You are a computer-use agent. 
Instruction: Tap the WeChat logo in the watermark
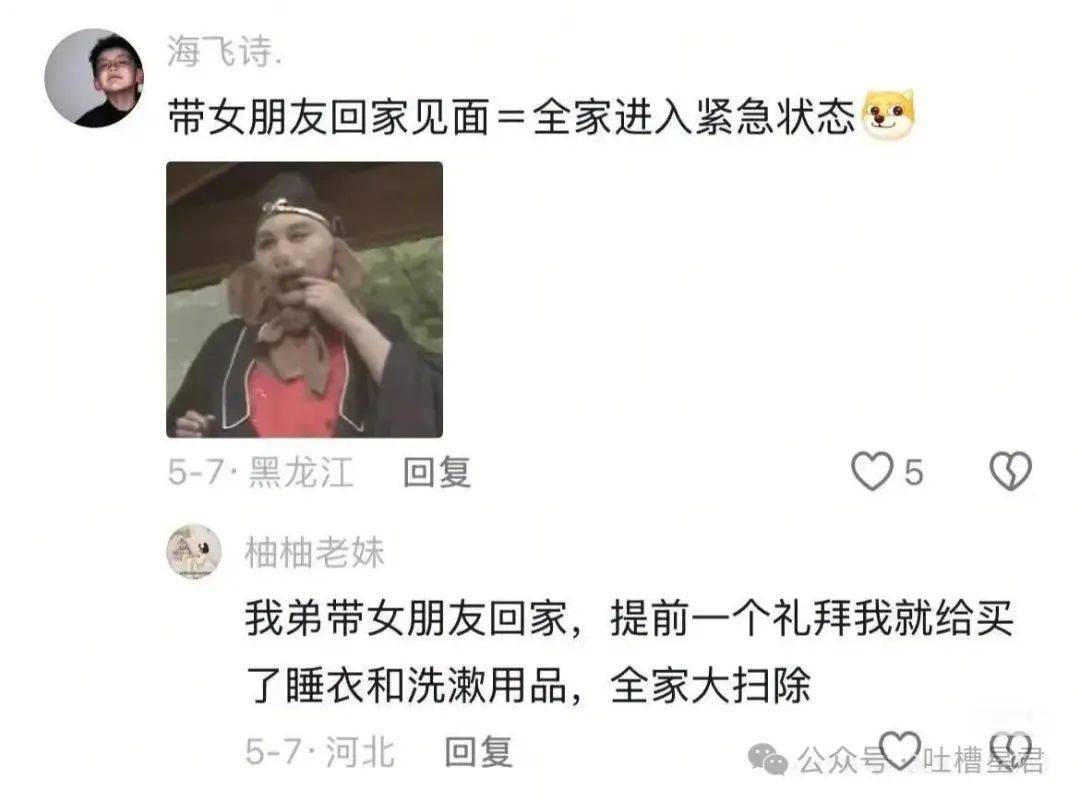(767, 759)
